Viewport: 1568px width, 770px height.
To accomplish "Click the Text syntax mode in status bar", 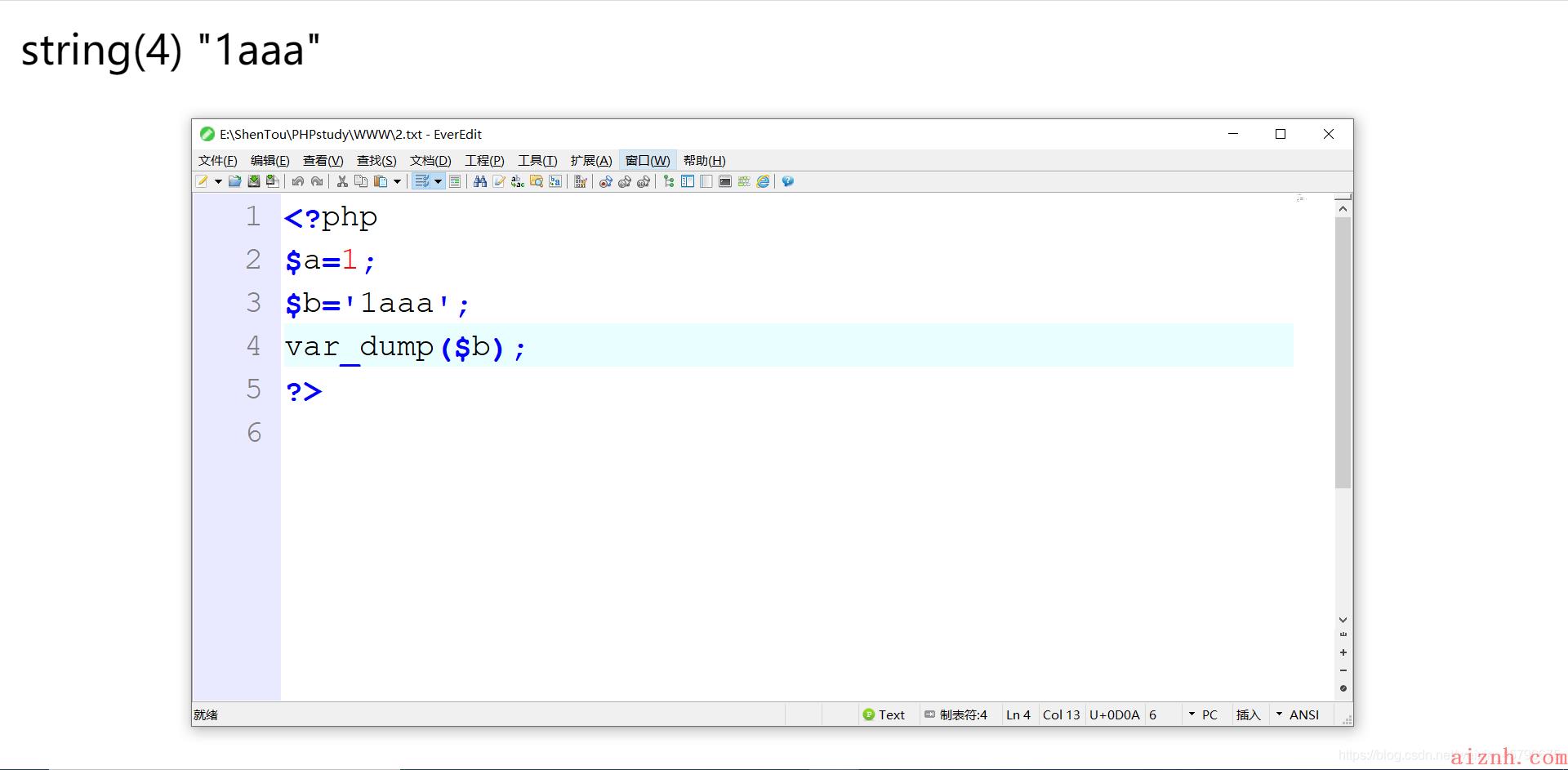I will pos(884,714).
